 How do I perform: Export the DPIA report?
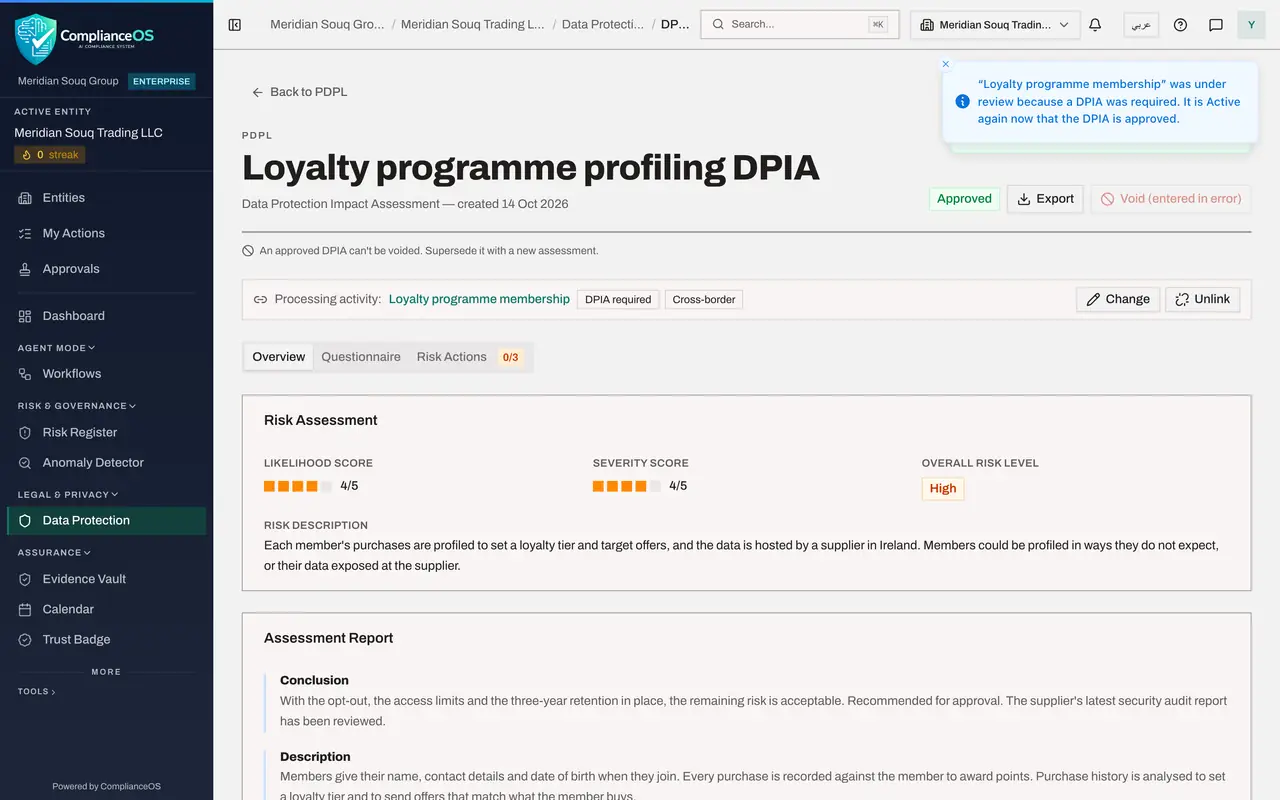[1045, 199]
